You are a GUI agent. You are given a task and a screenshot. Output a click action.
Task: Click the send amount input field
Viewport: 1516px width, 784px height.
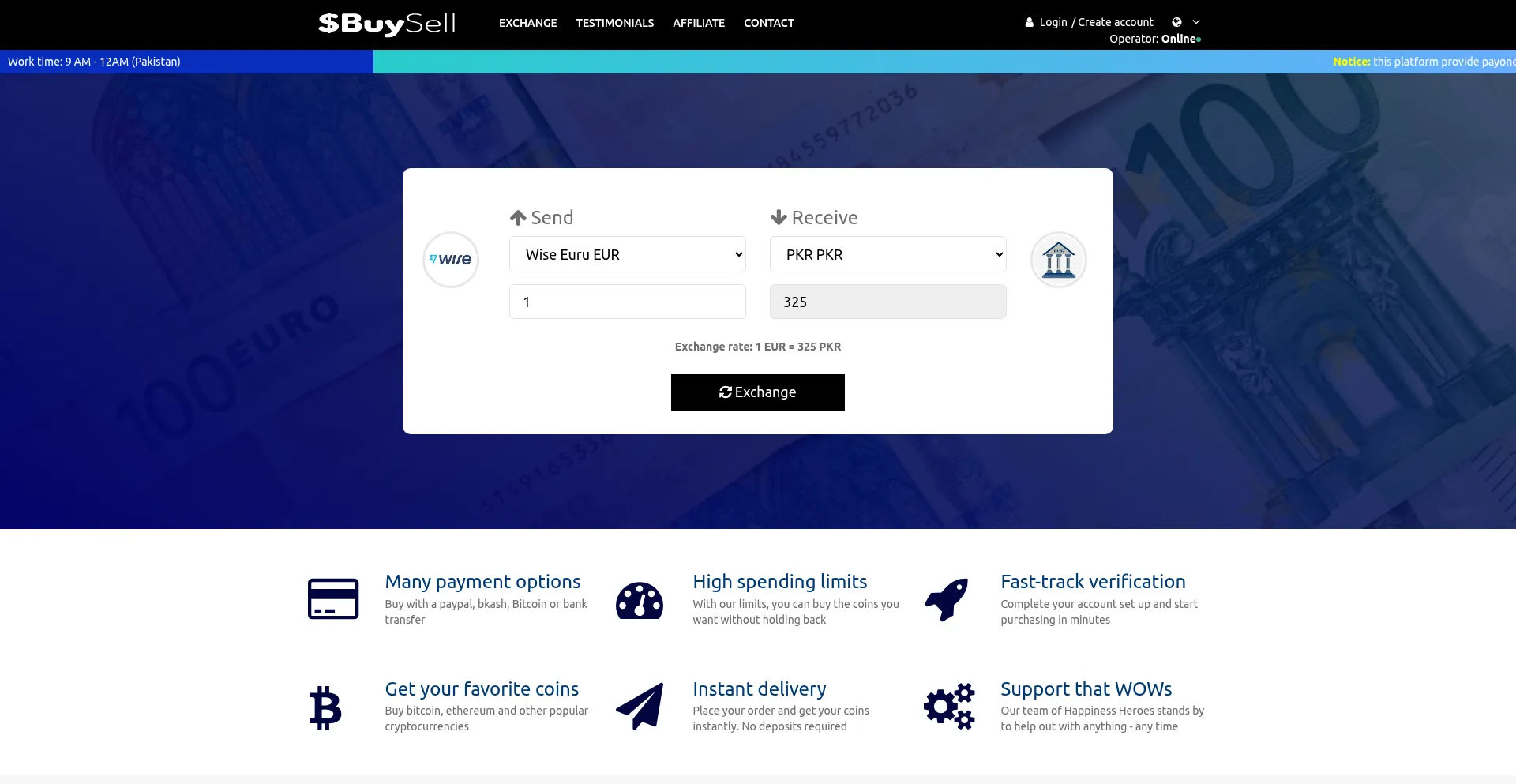[628, 302]
